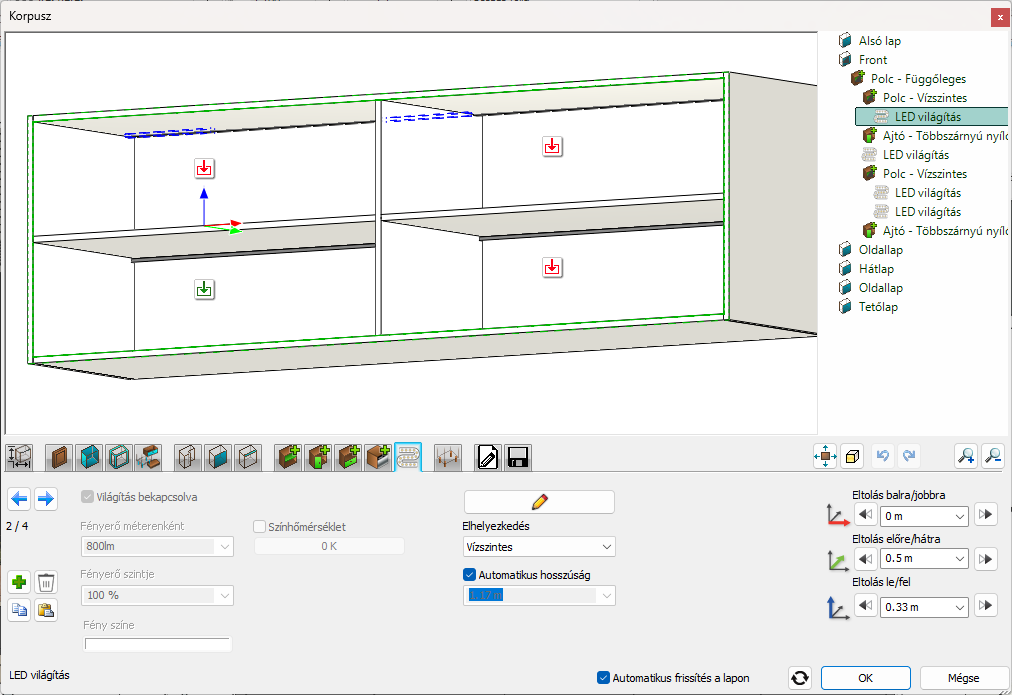
Task: Enable the Színhőmérséklet checkbox
Action: coord(260,527)
